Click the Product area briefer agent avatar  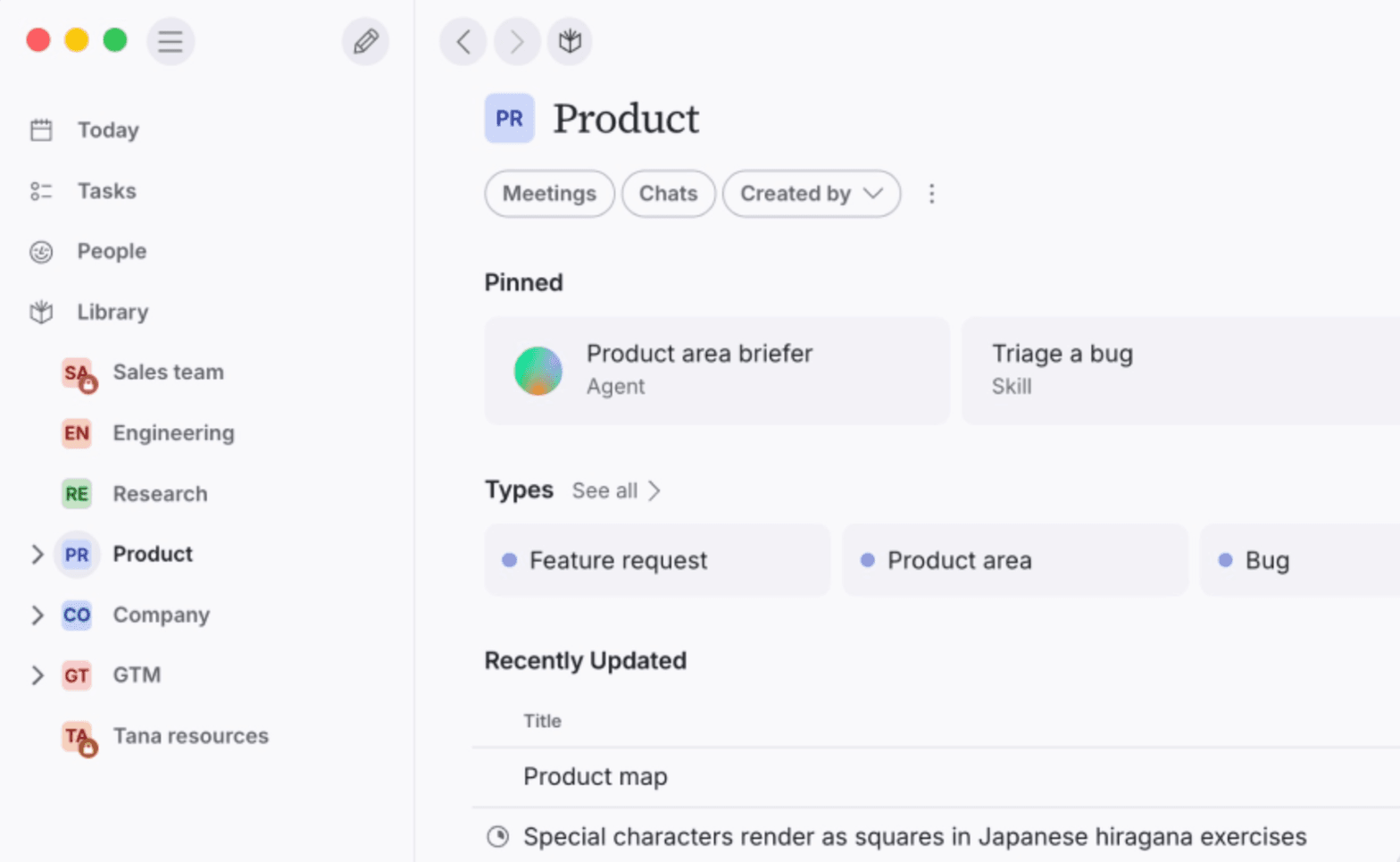538,371
